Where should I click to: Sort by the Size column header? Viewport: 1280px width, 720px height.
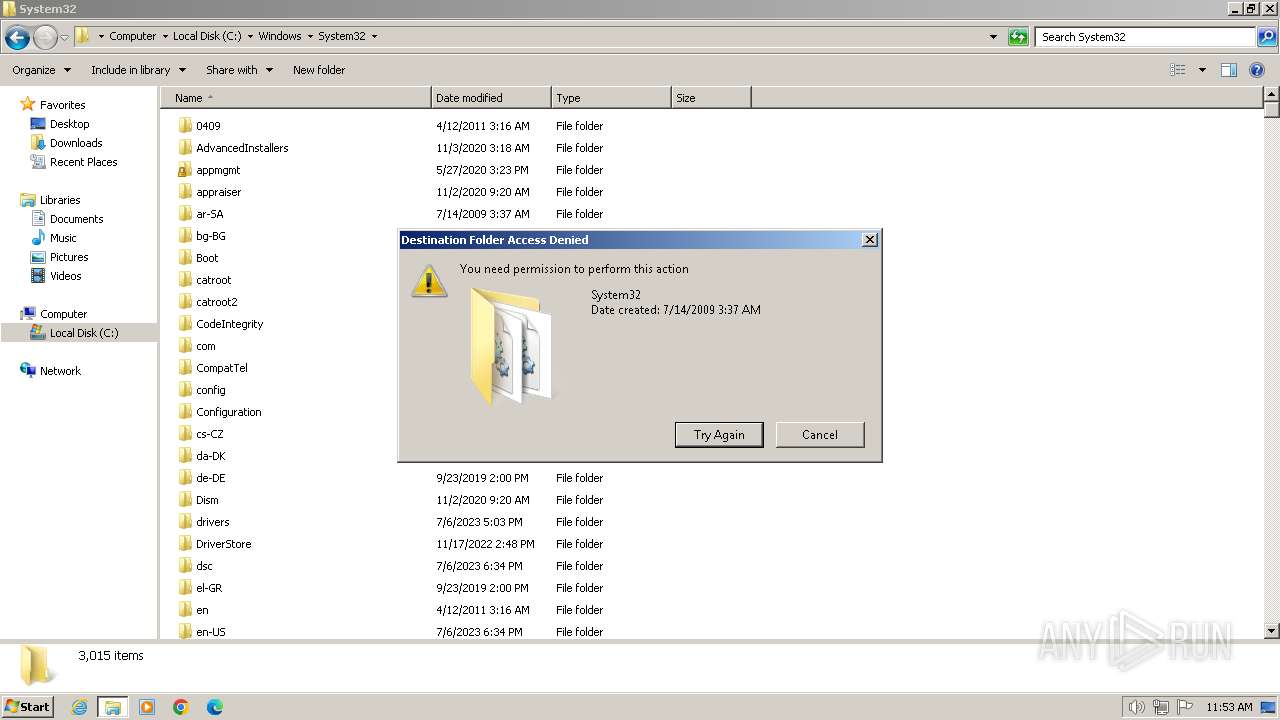pos(711,98)
